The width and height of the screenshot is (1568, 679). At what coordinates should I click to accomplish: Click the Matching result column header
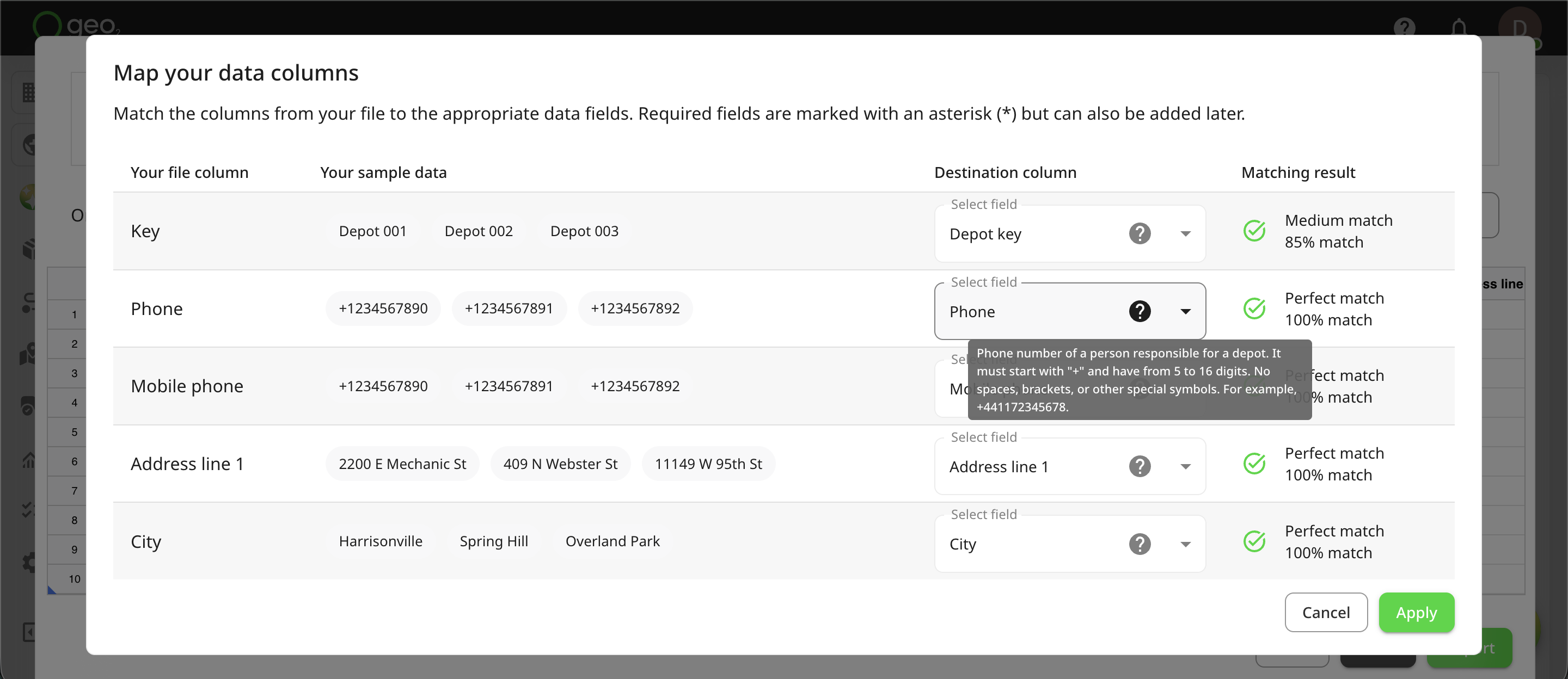pos(1298,173)
